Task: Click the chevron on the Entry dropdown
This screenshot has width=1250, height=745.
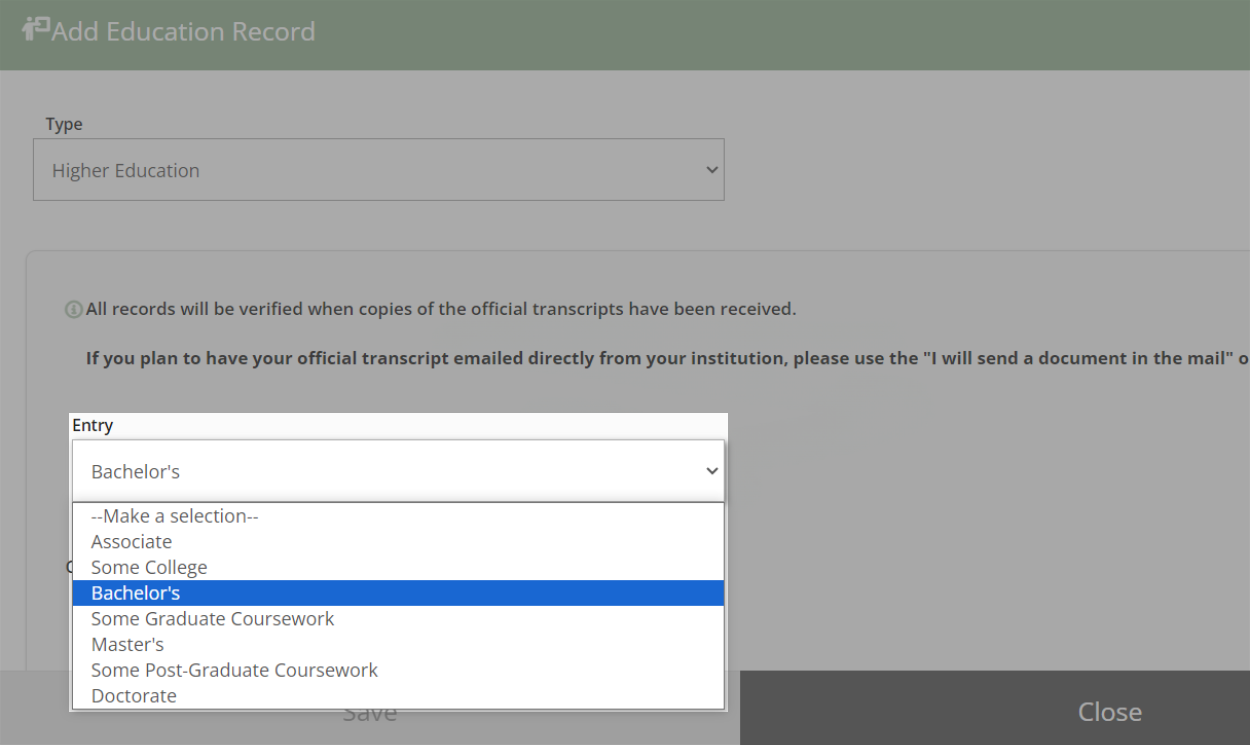Action: click(710, 469)
